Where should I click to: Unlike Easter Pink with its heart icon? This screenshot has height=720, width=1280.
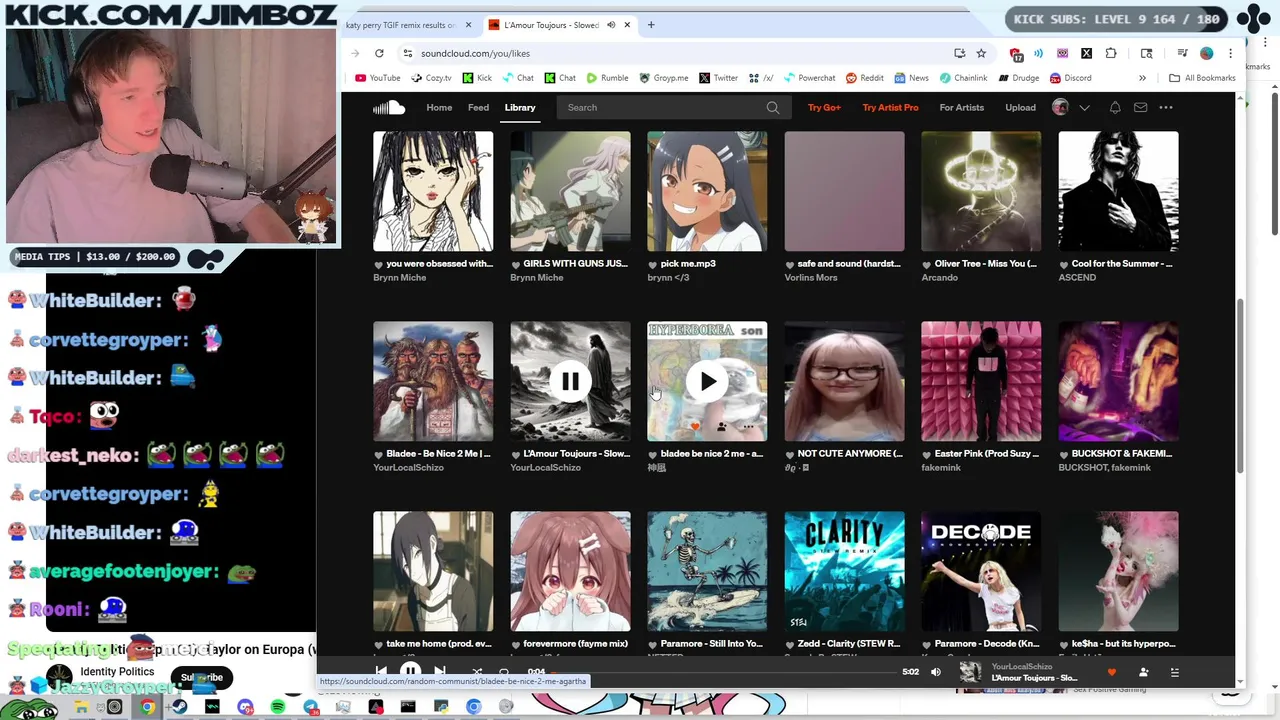927,454
